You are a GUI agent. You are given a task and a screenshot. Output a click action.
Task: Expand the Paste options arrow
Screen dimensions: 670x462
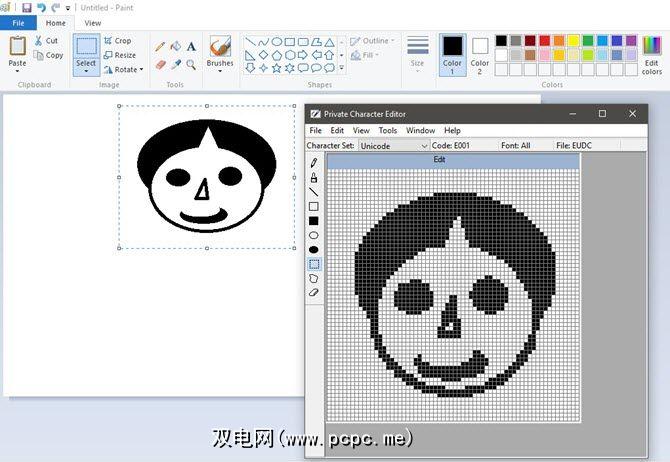tap(17, 71)
